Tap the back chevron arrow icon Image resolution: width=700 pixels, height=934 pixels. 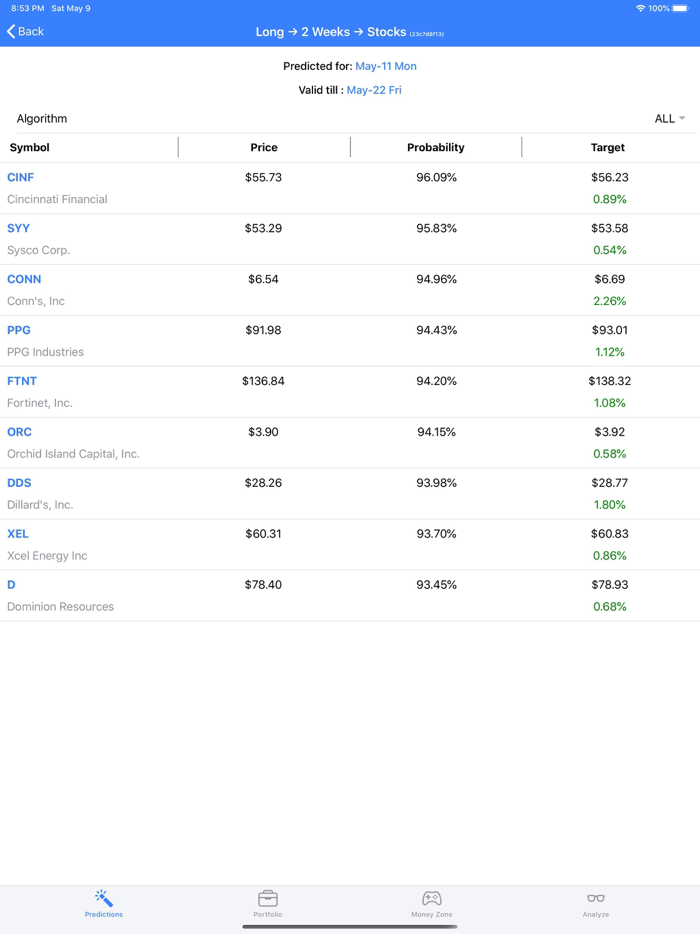tap(10, 31)
